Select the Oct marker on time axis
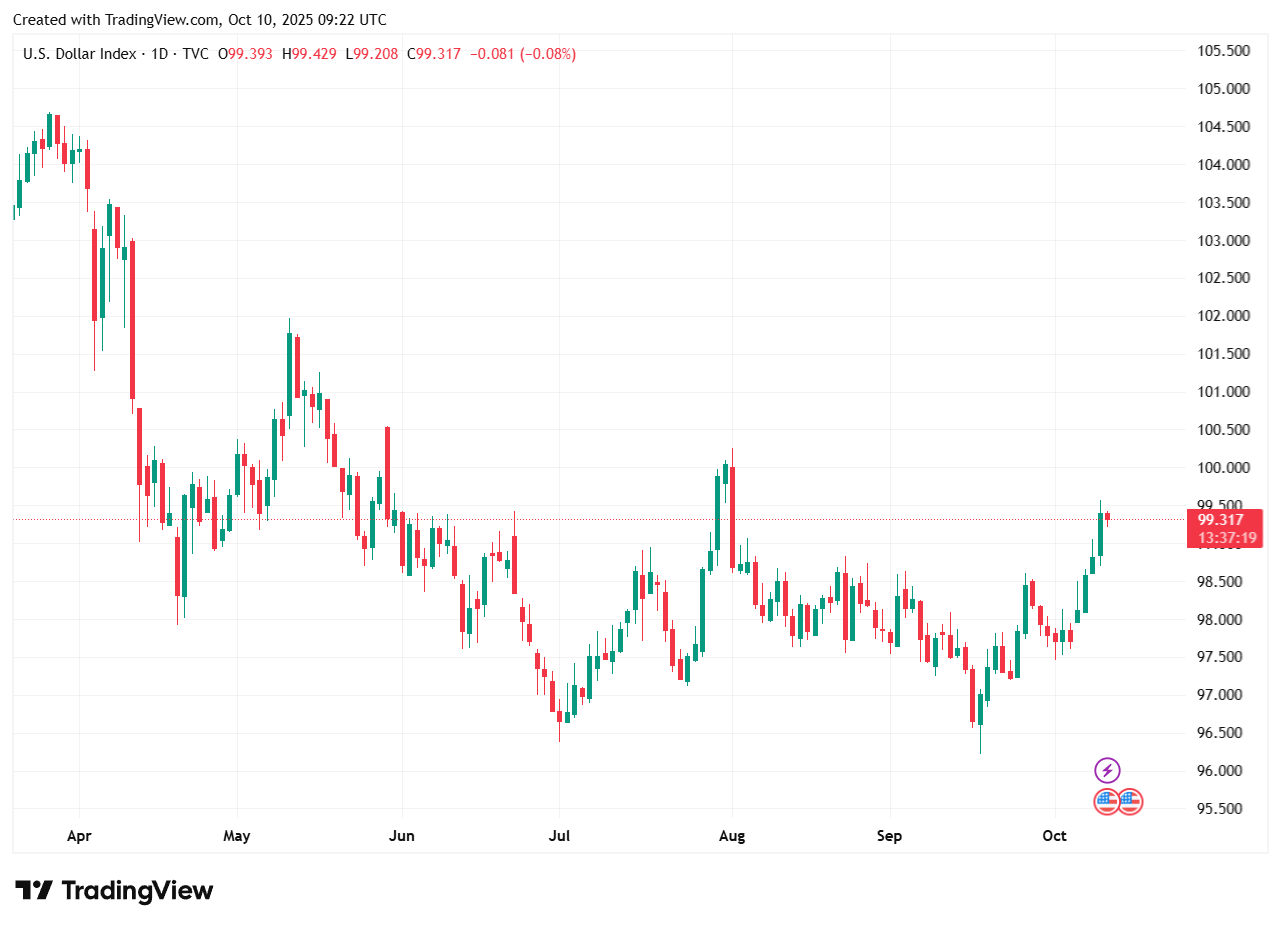Screen dimensions: 1281x928 click(1055, 835)
